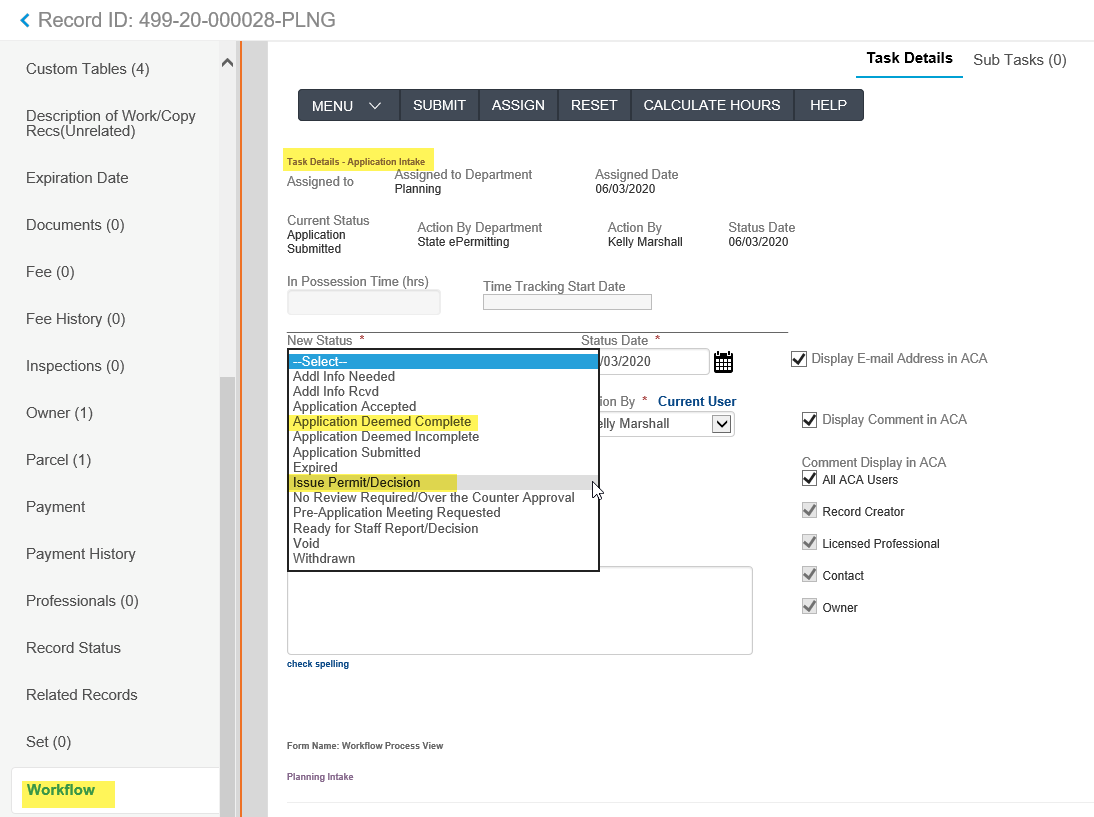Choose Application Deemed Complete status
Image resolution: width=1094 pixels, height=817 pixels.
pyautogui.click(x=444, y=422)
